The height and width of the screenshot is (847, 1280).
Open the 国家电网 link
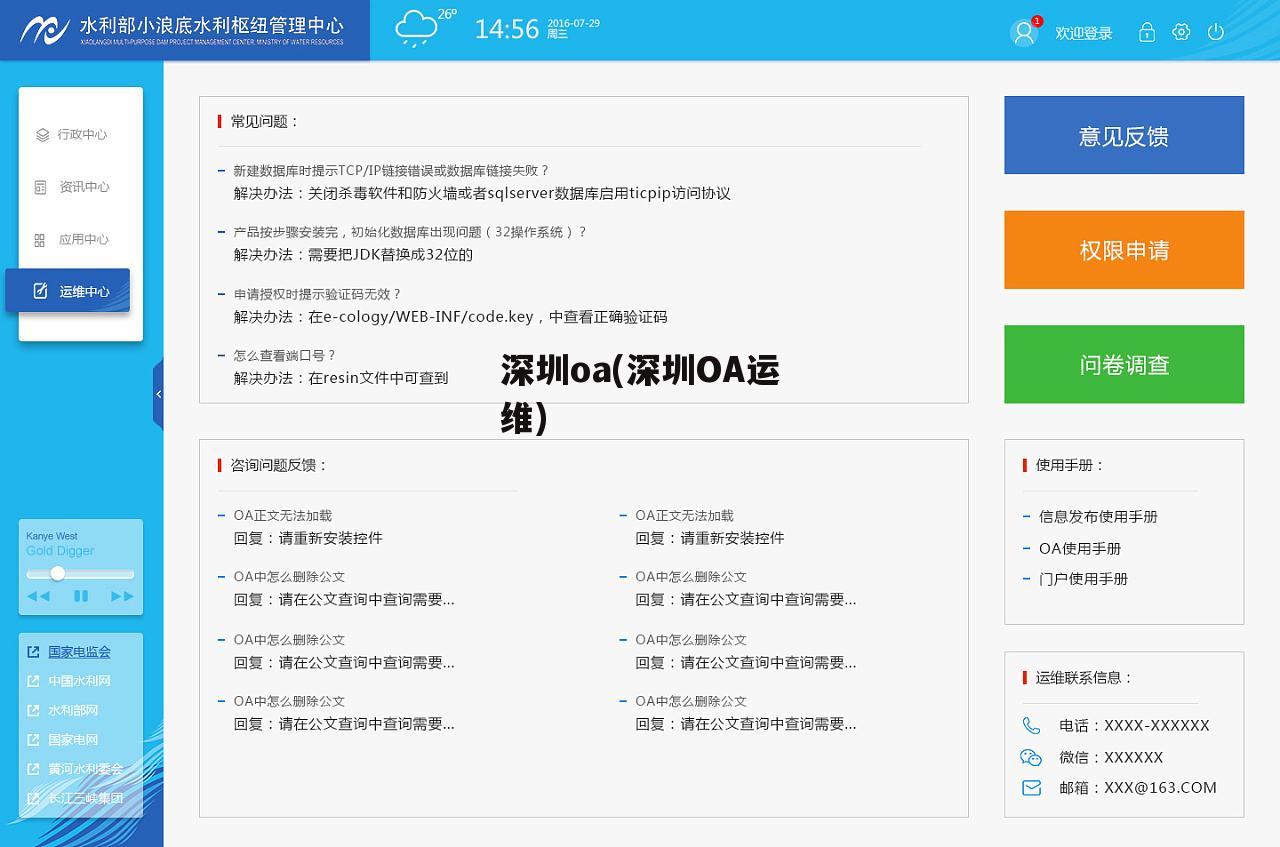[x=73, y=740]
